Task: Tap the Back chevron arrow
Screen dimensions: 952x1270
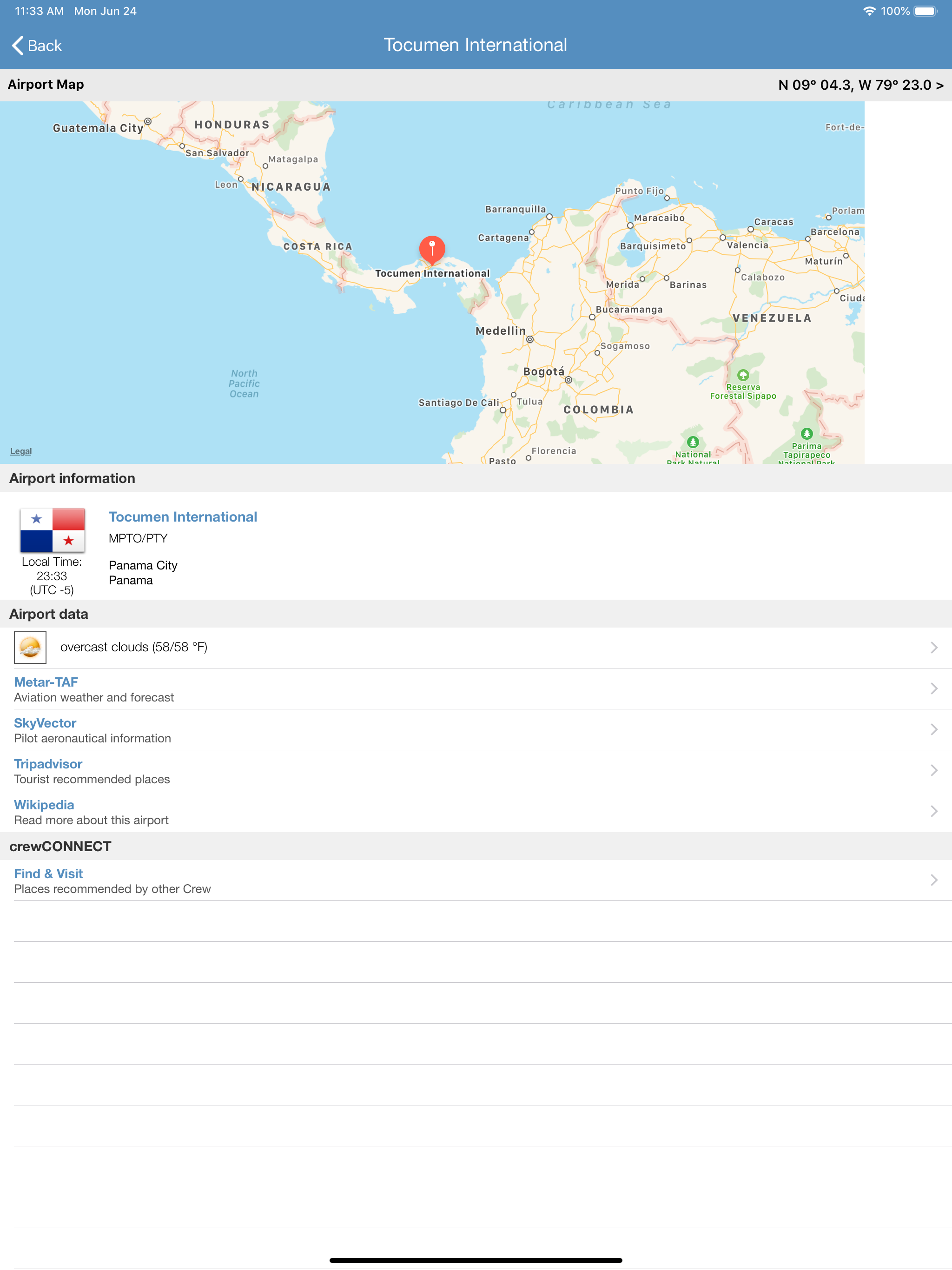Action: [18, 46]
